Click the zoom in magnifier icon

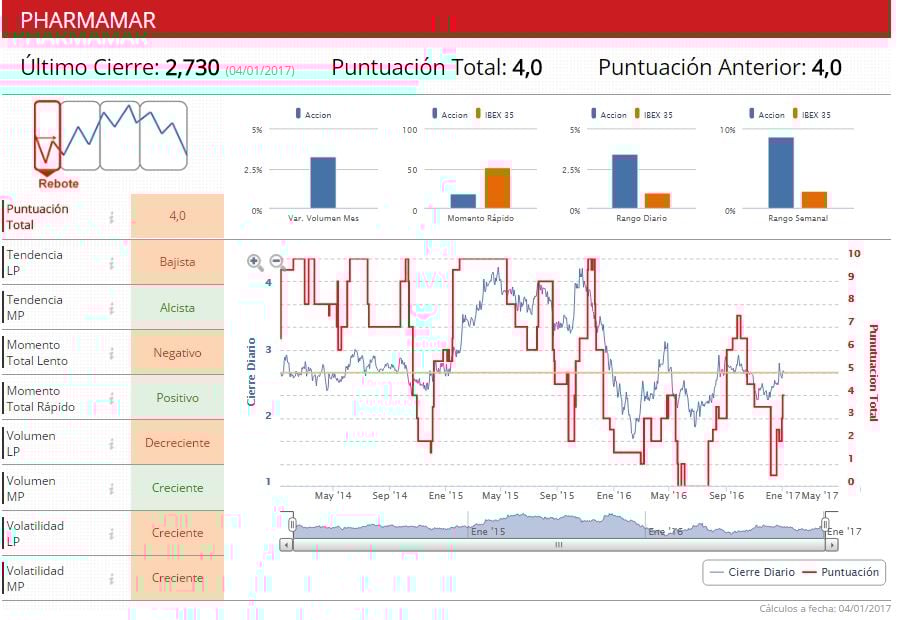pyautogui.click(x=255, y=262)
